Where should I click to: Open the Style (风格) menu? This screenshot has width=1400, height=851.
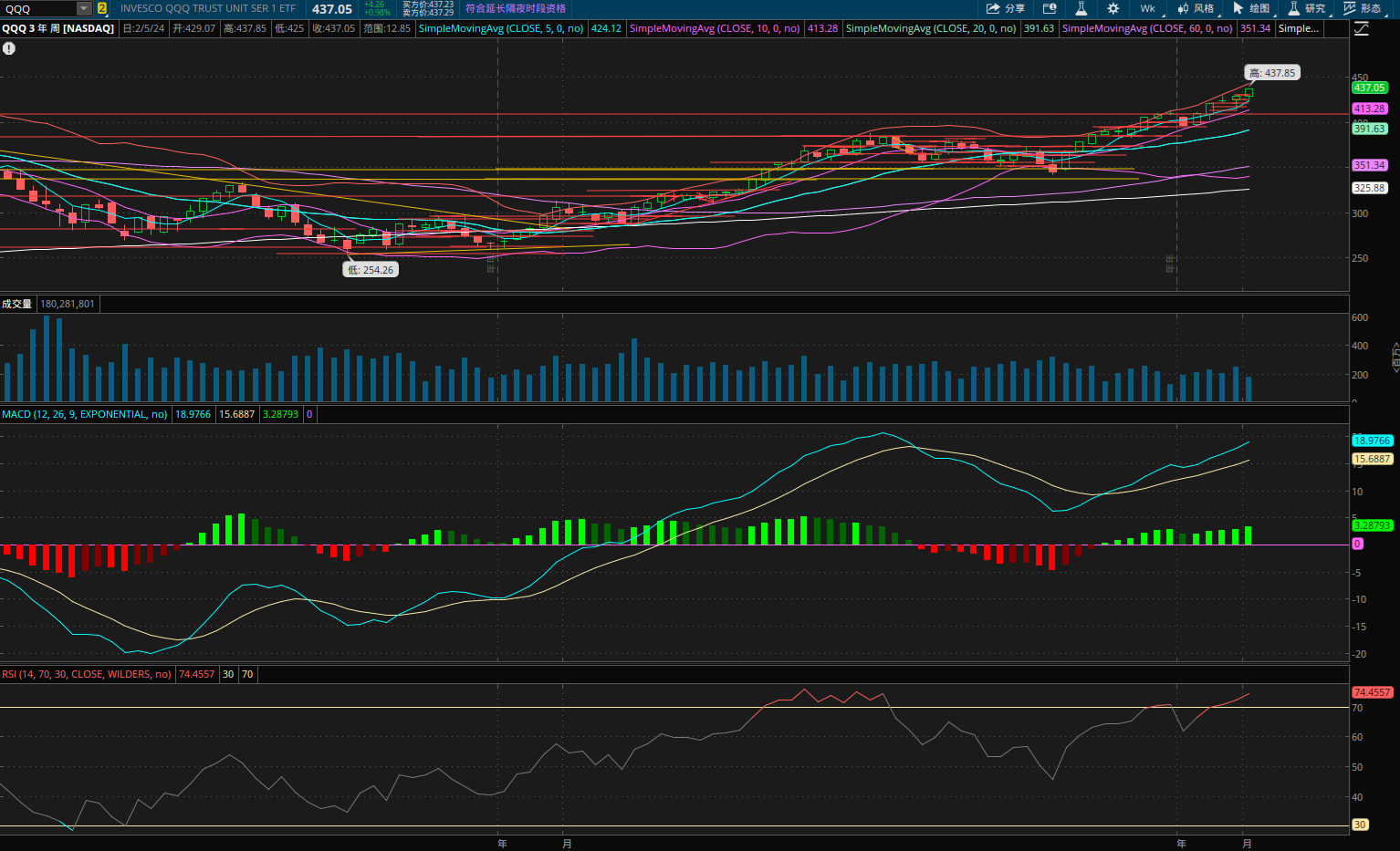pyautogui.click(x=1196, y=8)
